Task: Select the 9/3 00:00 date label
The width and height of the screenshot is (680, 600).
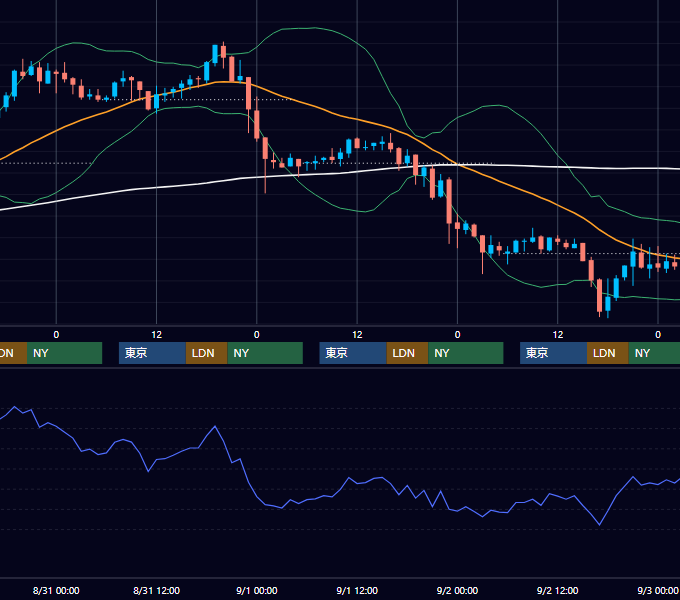Action: (657, 590)
